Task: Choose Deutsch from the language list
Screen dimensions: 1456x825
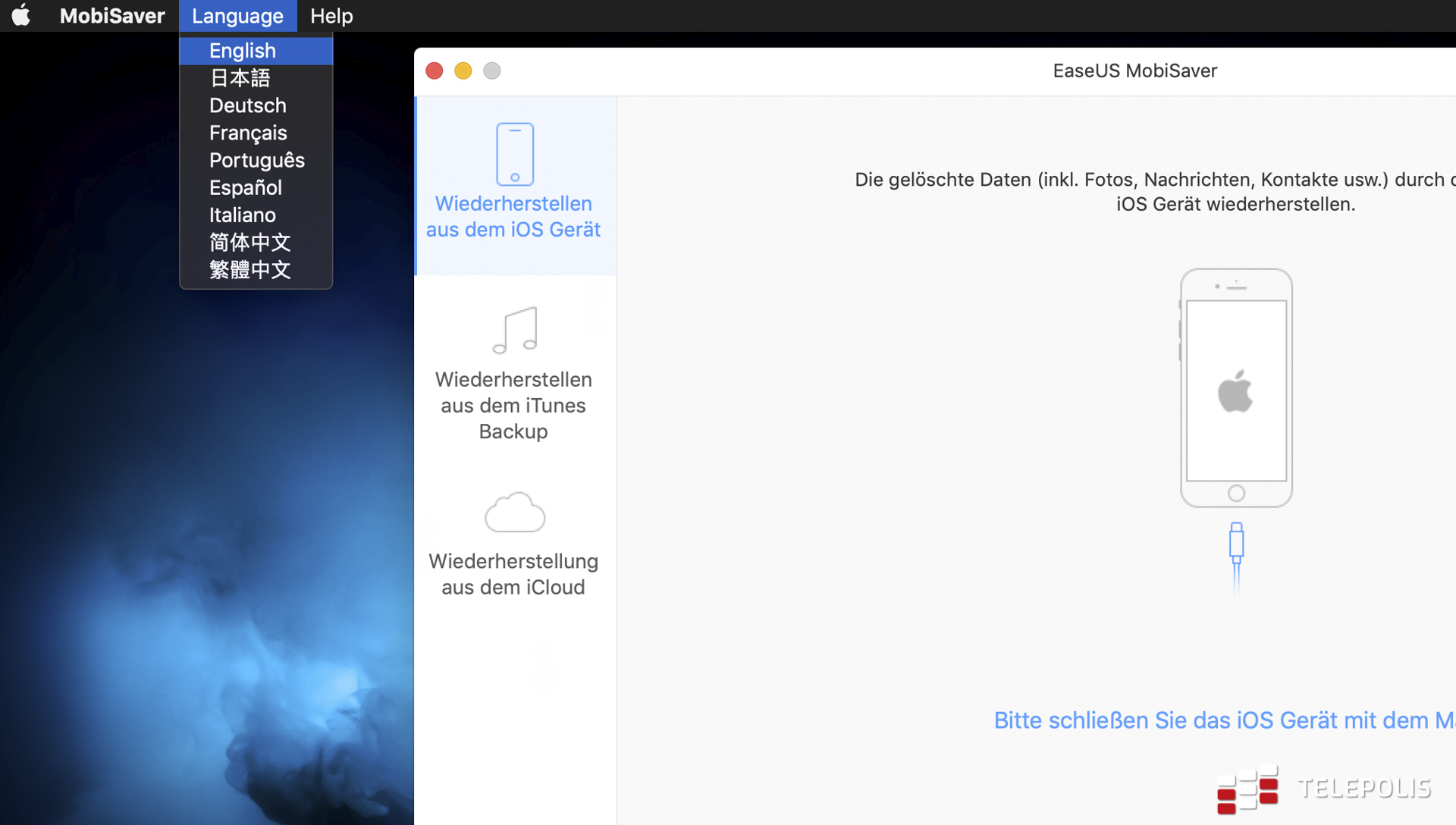Action: [x=248, y=105]
